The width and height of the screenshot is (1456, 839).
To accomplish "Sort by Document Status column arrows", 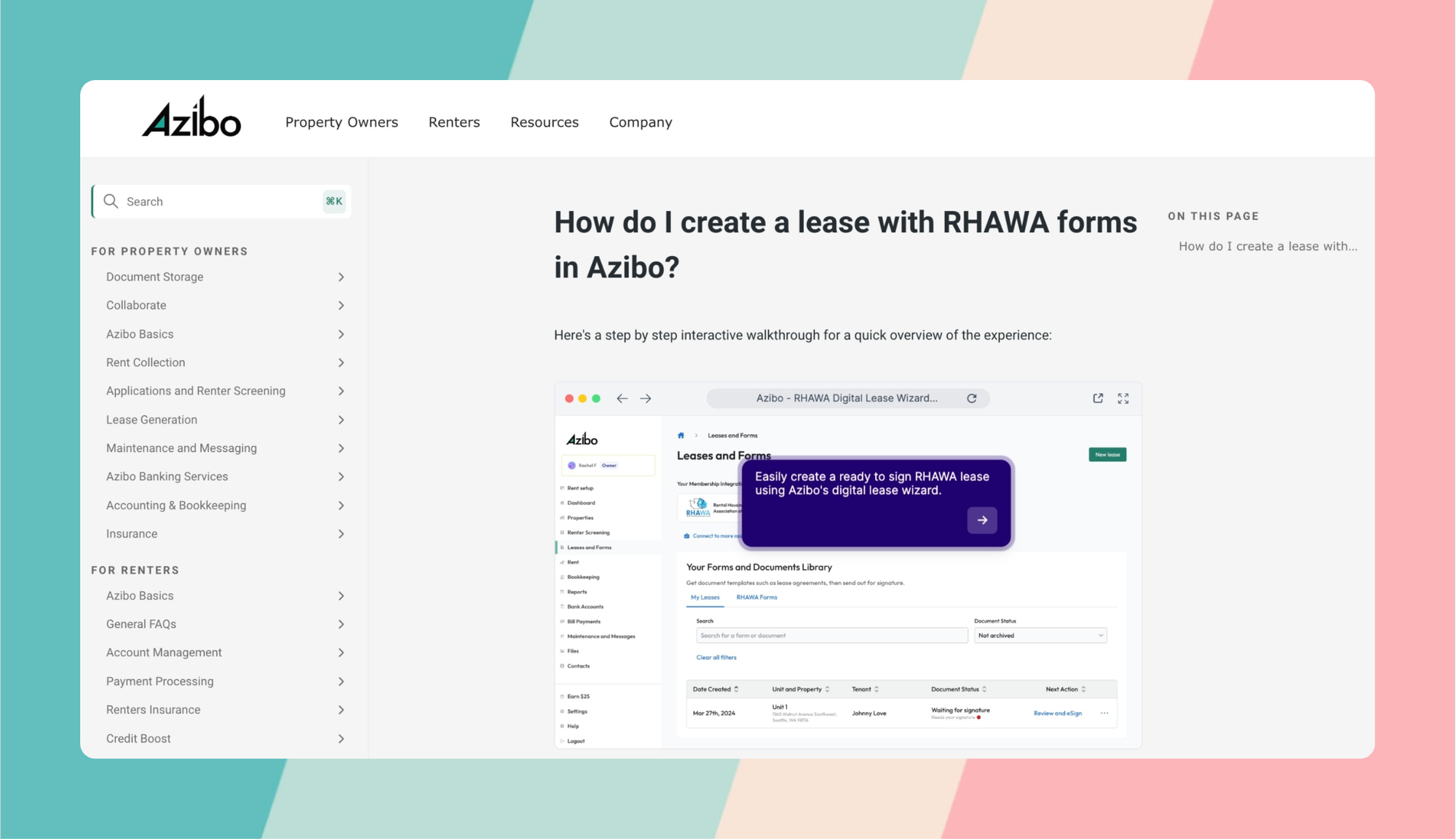I will coord(984,689).
